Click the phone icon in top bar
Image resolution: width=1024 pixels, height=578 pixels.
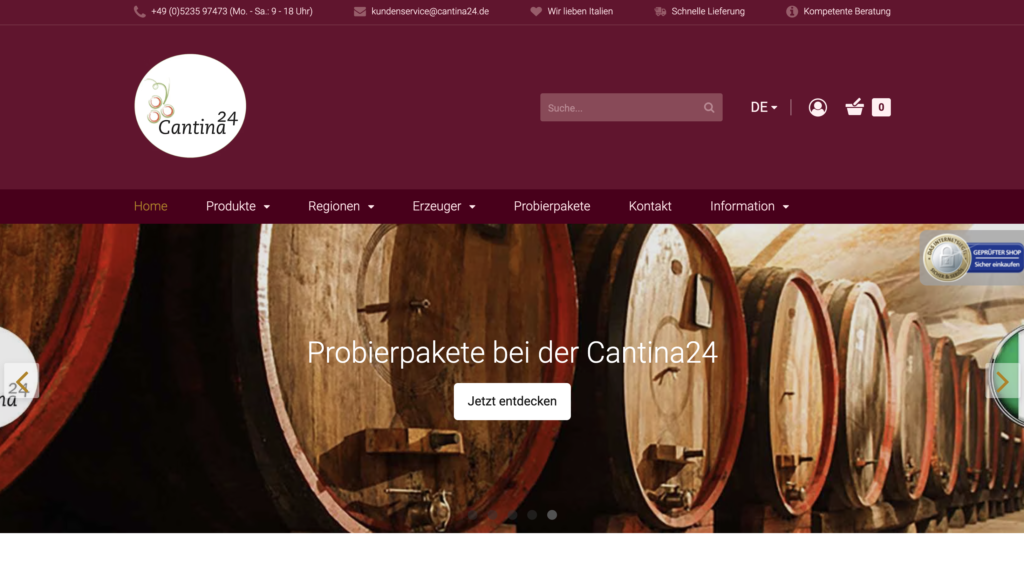139,11
